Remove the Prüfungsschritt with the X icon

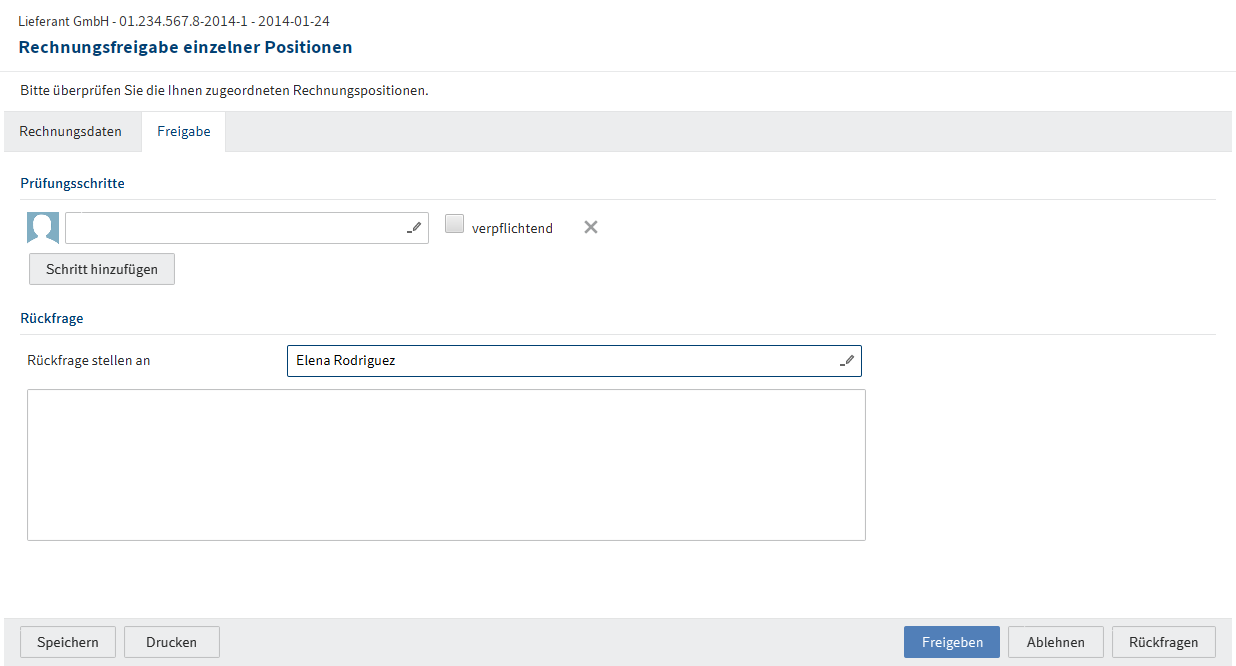591,227
